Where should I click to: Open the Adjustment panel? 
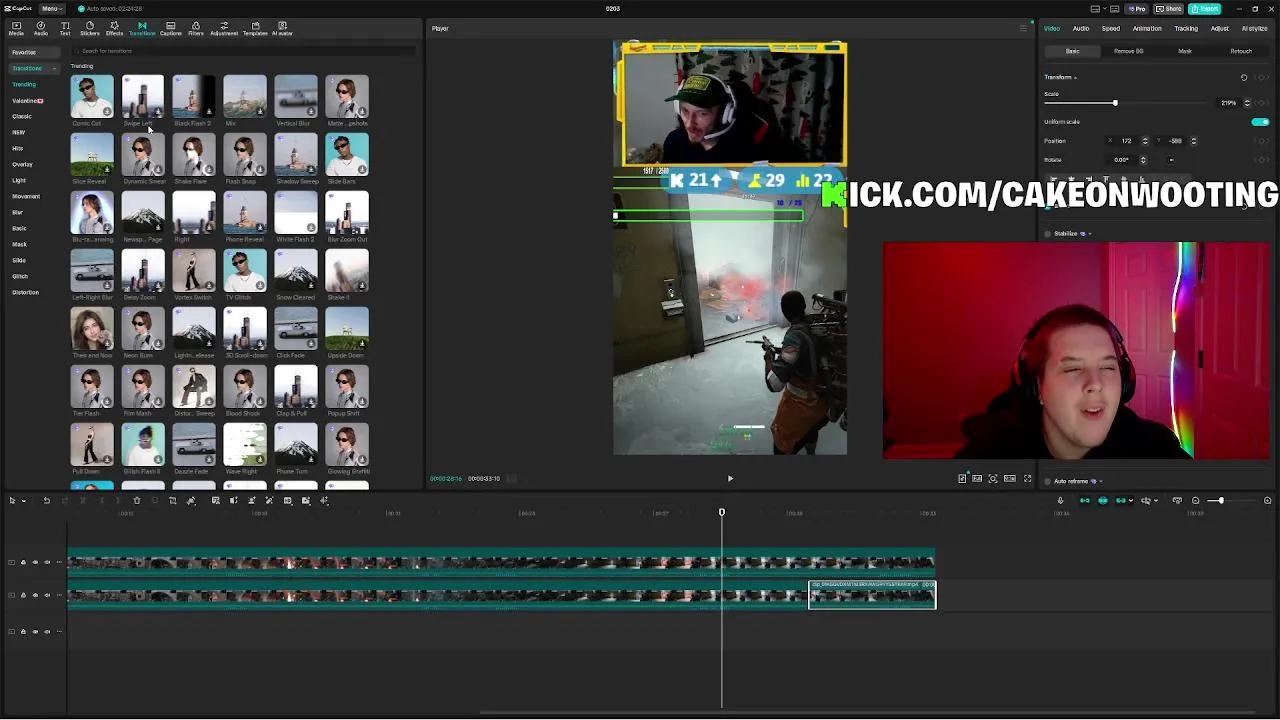pos(224,28)
